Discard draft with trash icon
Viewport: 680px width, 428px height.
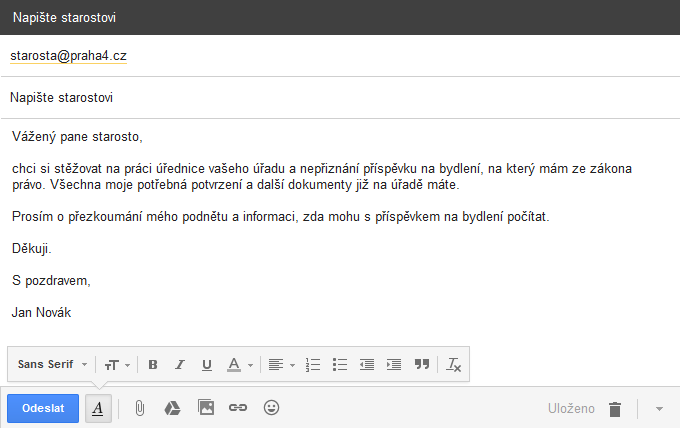[615, 409]
